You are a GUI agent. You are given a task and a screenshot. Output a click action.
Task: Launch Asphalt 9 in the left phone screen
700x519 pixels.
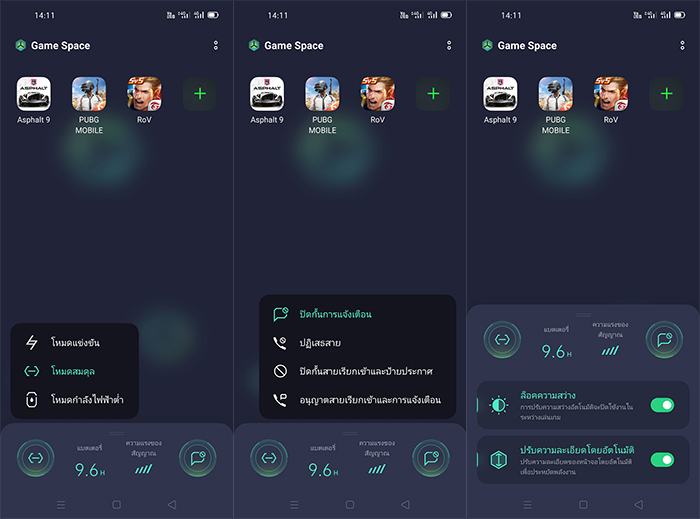pyautogui.click(x=33, y=94)
